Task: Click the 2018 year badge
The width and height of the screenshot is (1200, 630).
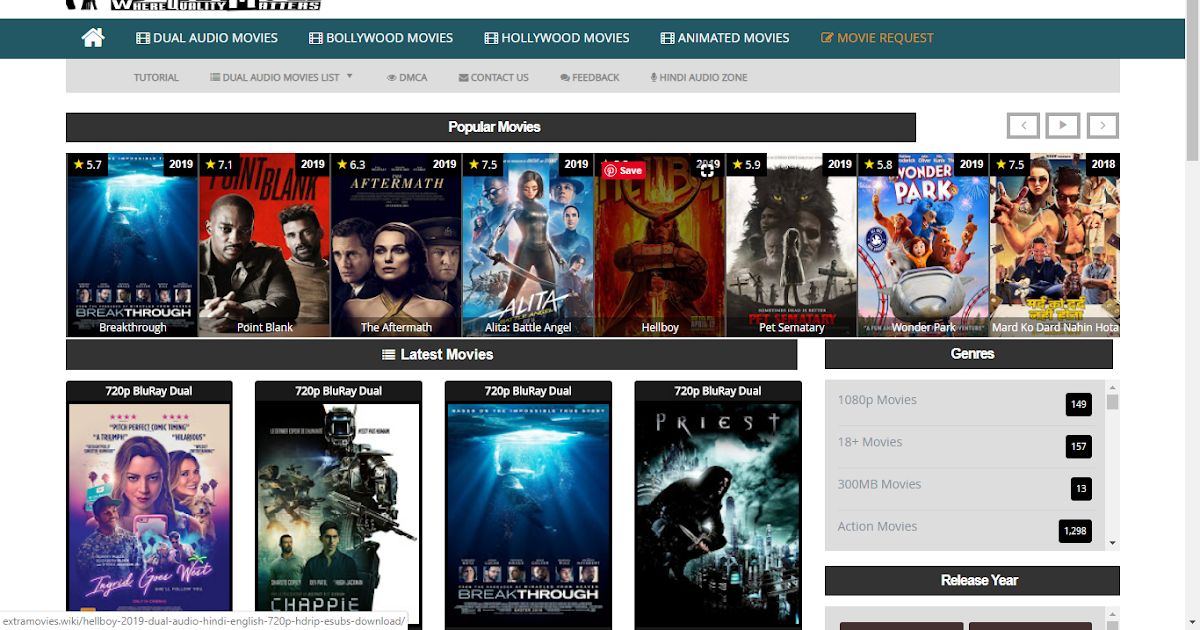Action: click(1103, 164)
